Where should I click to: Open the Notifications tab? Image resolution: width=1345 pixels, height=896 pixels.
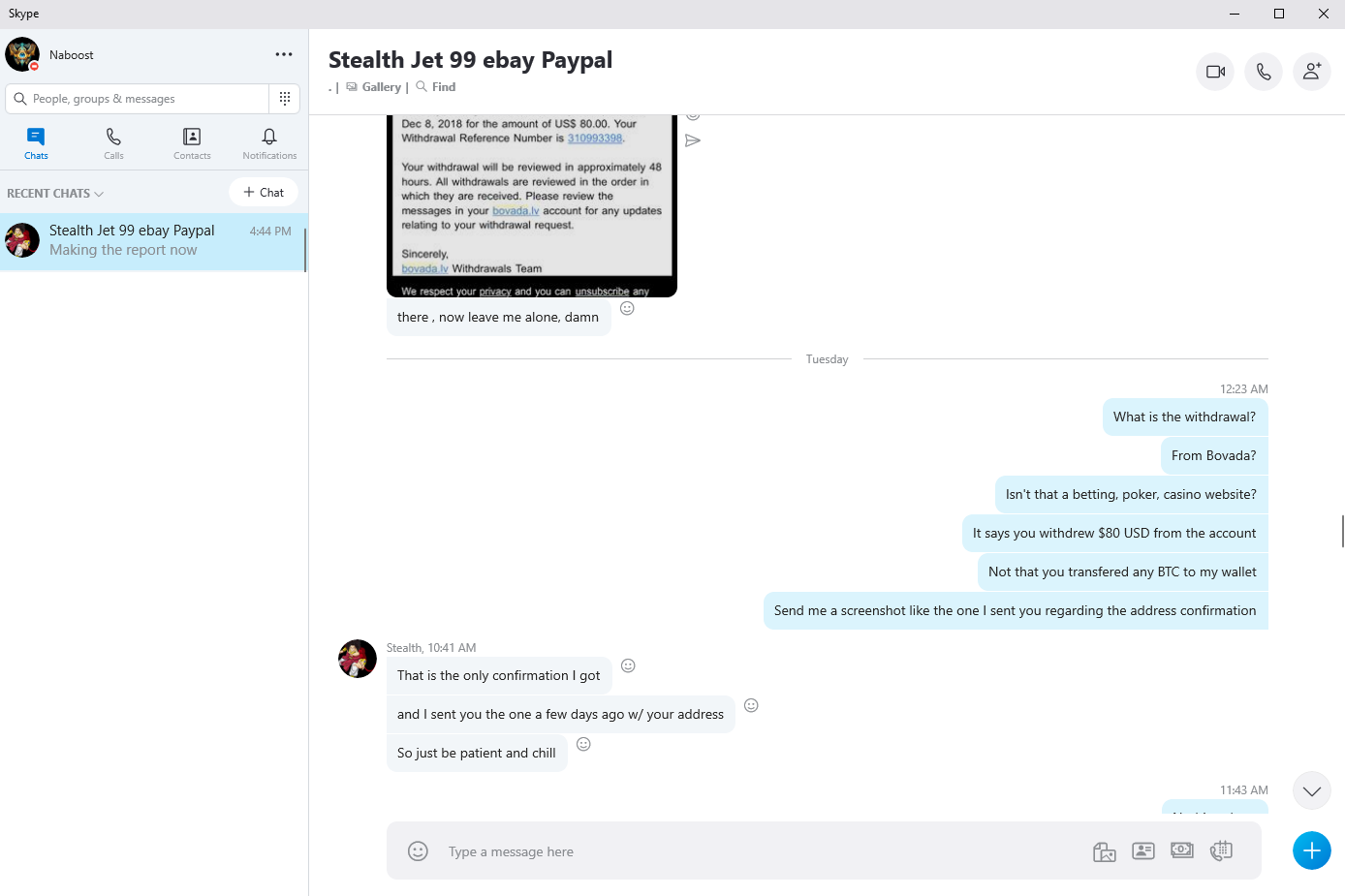(x=269, y=143)
